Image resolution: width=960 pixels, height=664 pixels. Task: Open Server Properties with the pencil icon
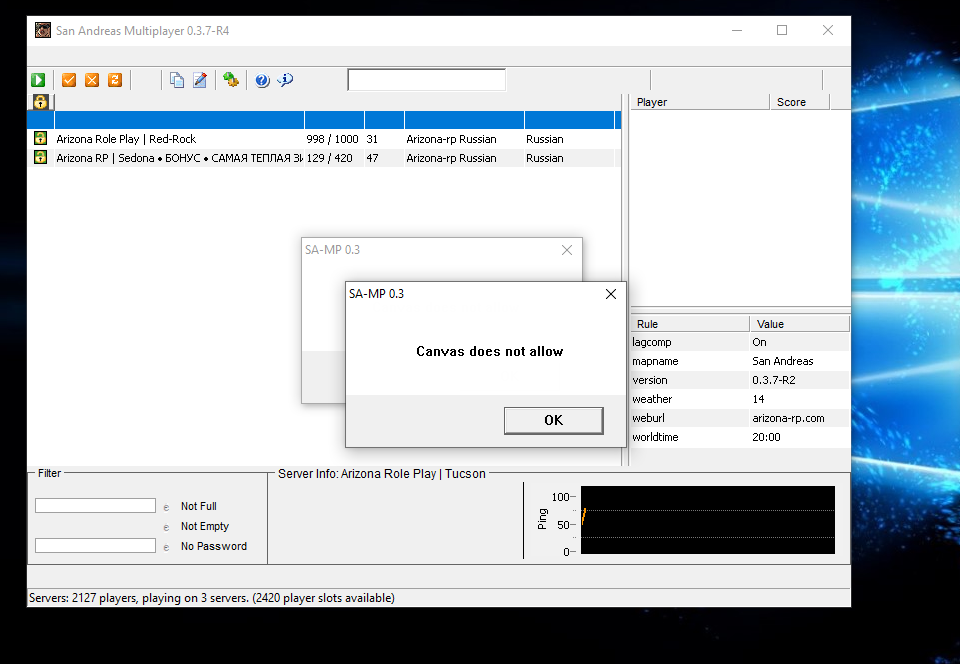point(200,80)
